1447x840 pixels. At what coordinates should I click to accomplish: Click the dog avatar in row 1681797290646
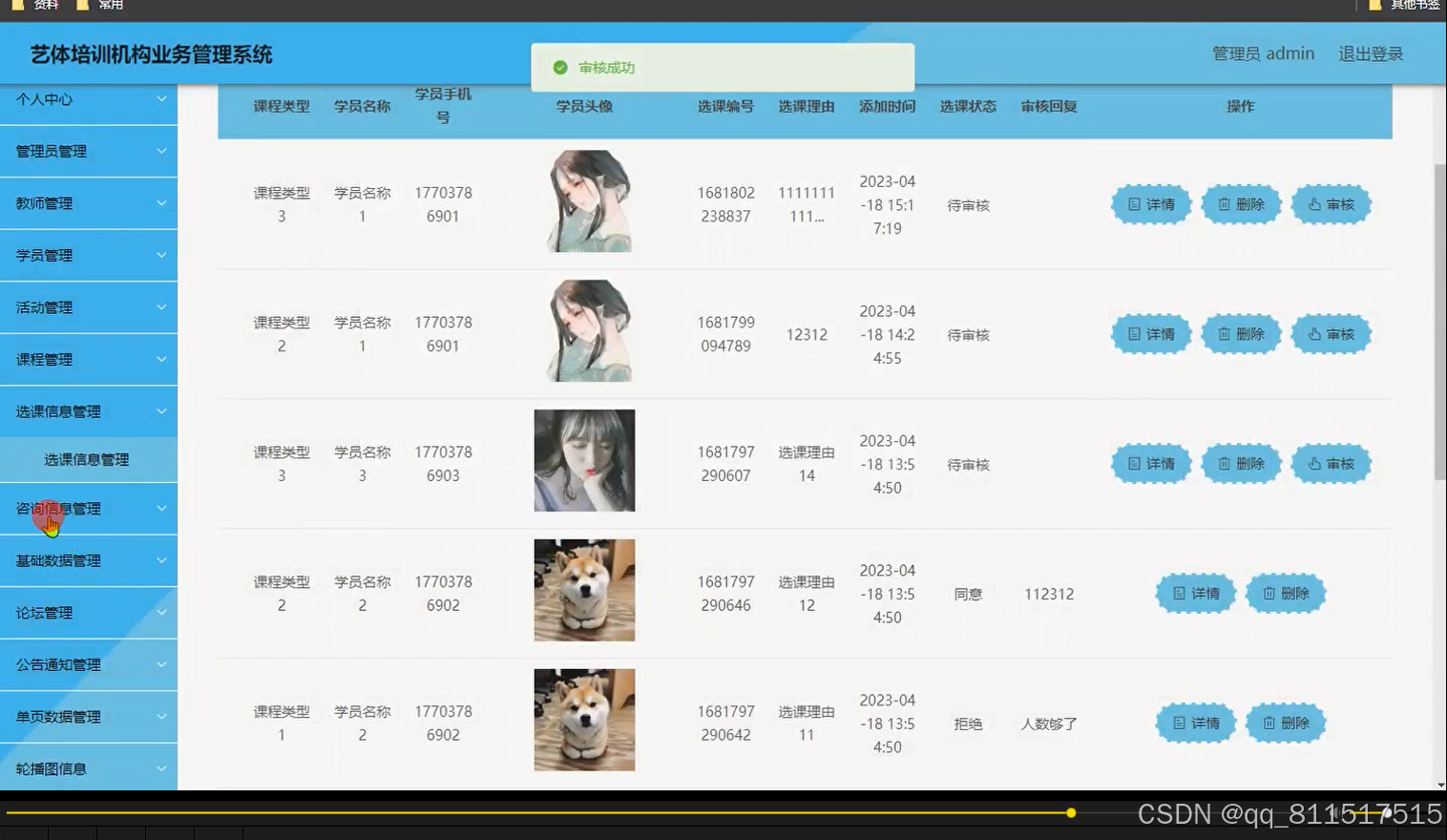pos(584,590)
